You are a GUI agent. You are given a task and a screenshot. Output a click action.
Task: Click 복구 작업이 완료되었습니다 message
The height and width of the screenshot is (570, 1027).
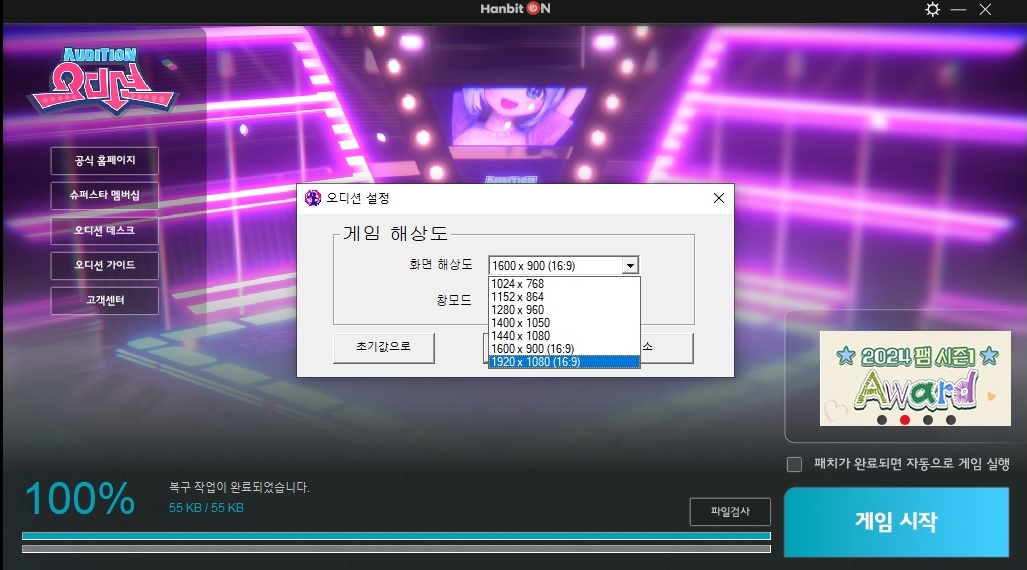(x=239, y=487)
